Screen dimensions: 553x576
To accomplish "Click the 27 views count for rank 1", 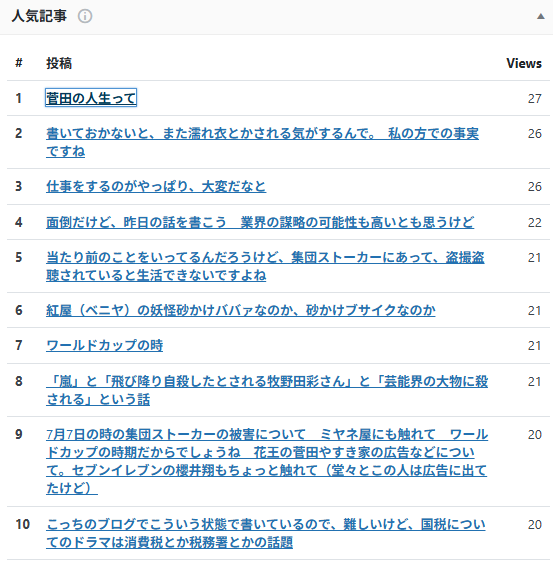I will (535, 98).
